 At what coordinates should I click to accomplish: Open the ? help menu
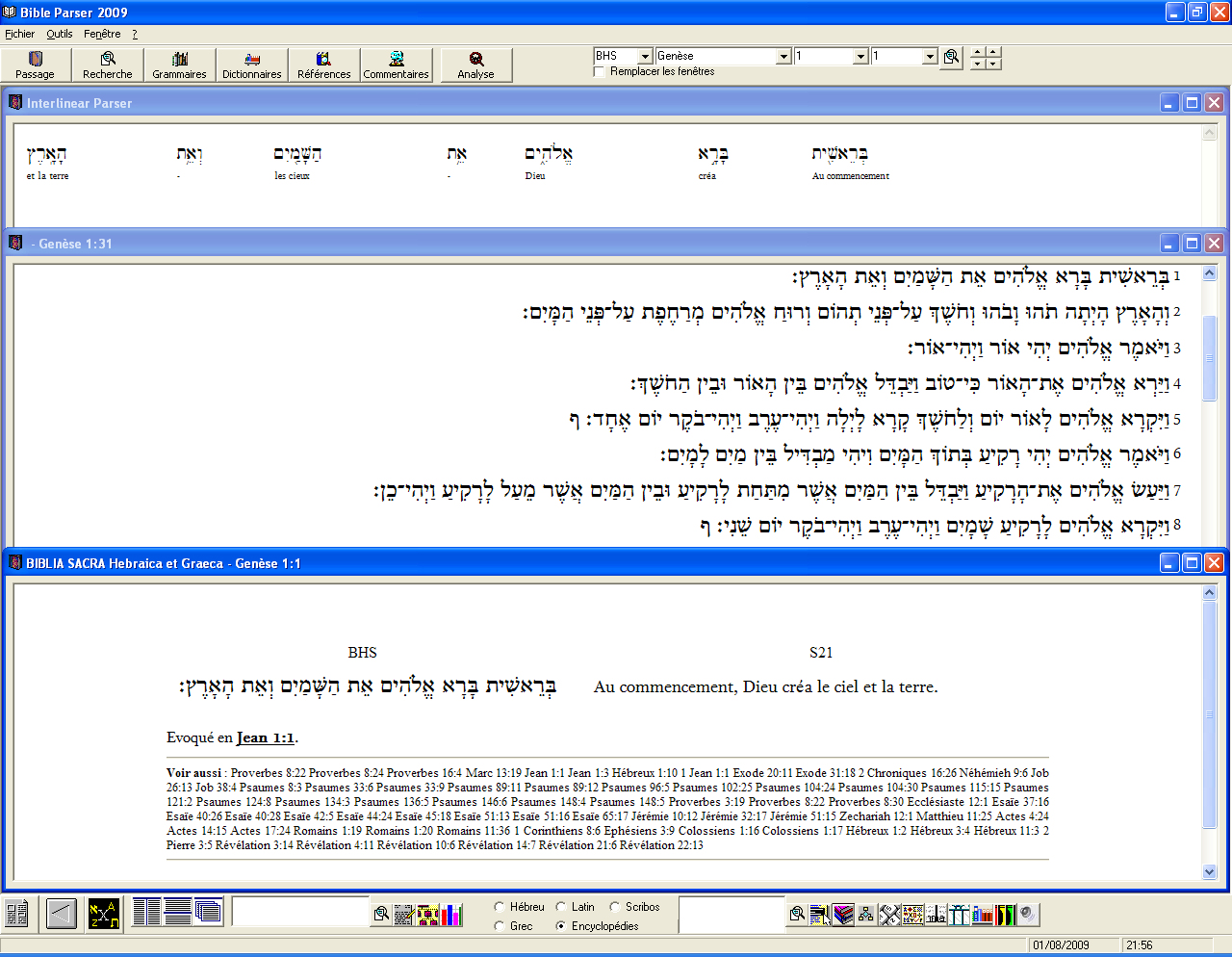135,34
